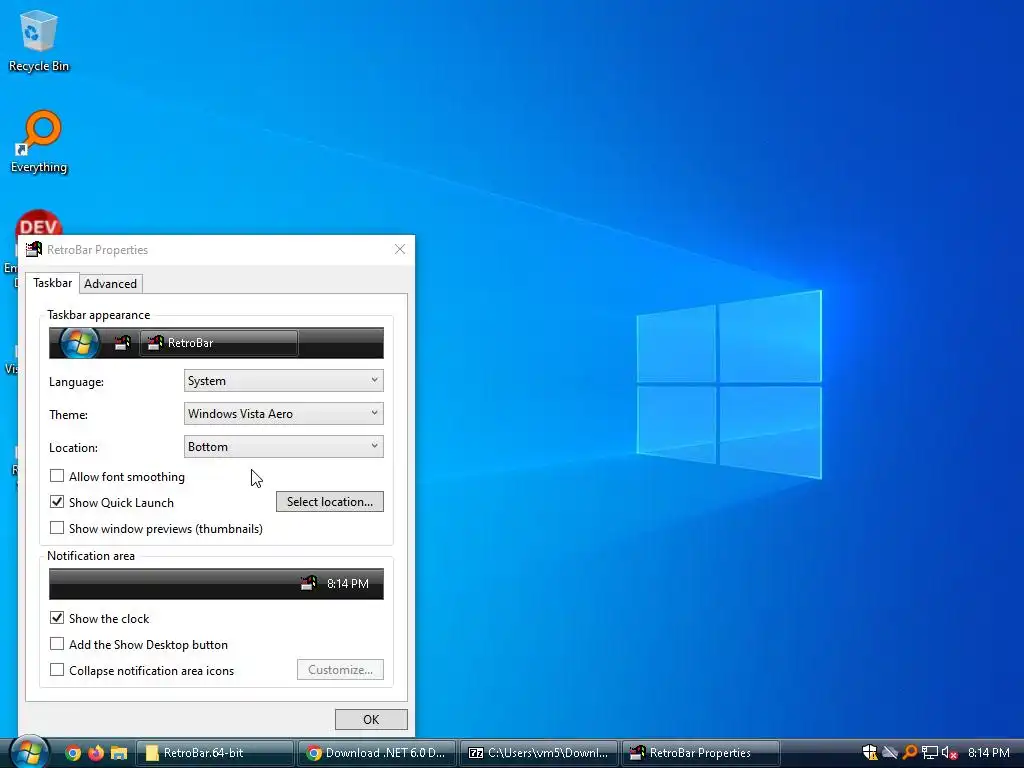Uncheck Show the clock
1024x768 pixels.
[57, 618]
